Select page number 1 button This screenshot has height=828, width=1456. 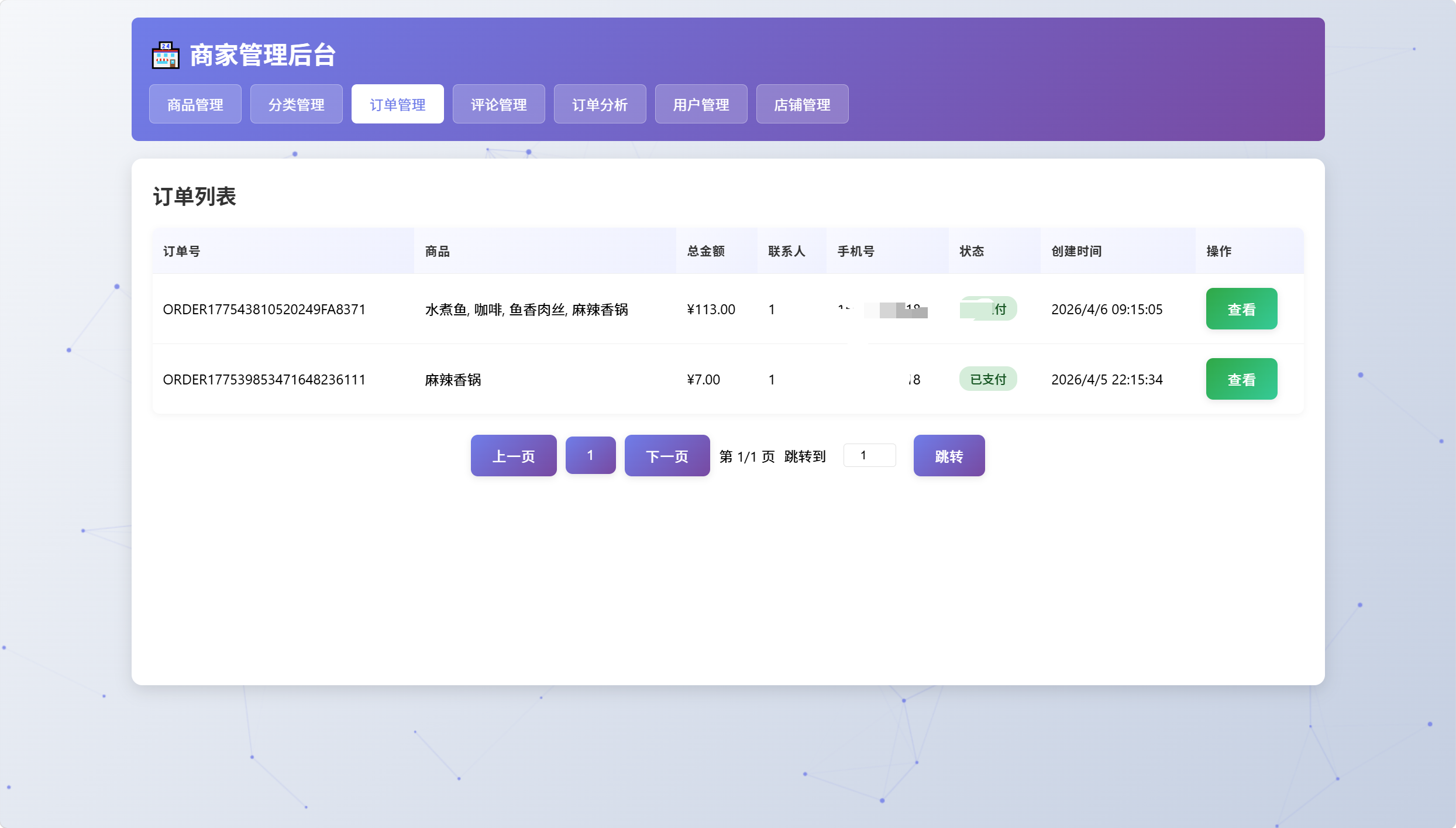(x=590, y=455)
